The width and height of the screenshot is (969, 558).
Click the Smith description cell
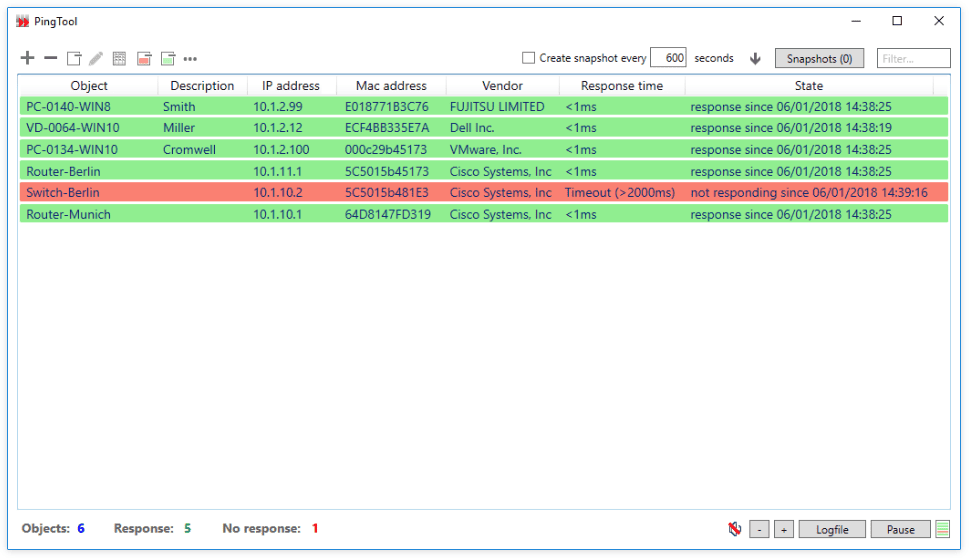[179, 106]
